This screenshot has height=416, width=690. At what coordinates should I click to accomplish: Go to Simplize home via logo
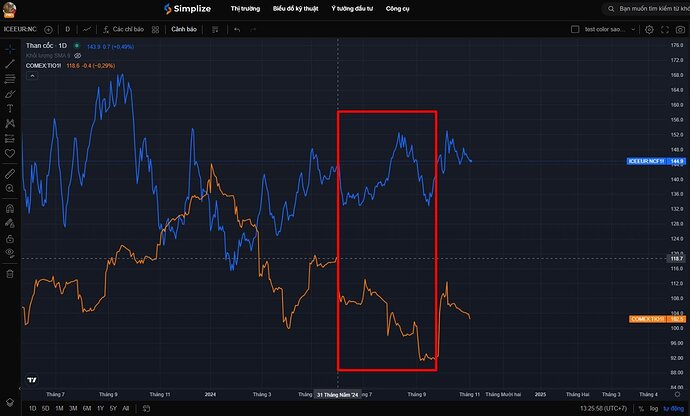point(187,8)
